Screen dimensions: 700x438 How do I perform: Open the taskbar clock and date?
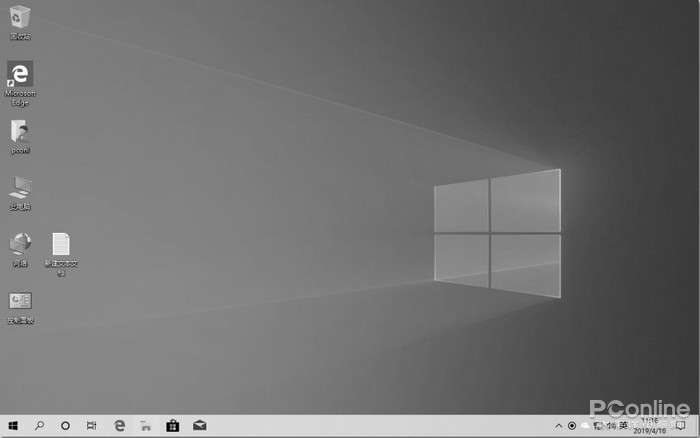pyautogui.click(x=648, y=425)
